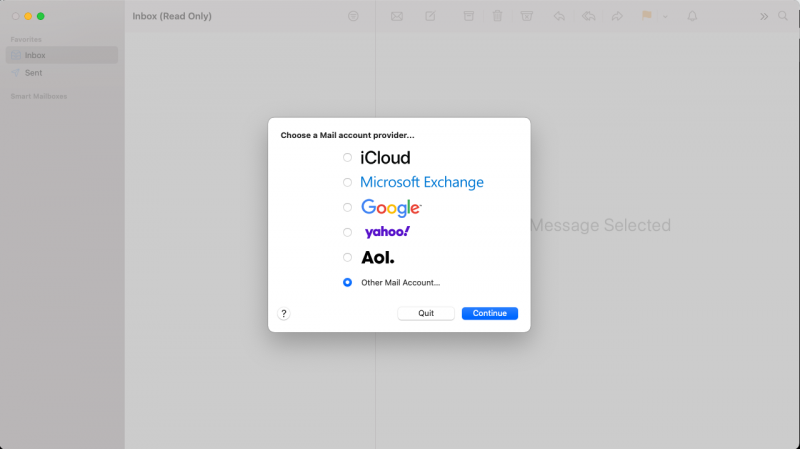
Task: Click the Inbox tray icon in sidebar
Action: click(x=16, y=55)
